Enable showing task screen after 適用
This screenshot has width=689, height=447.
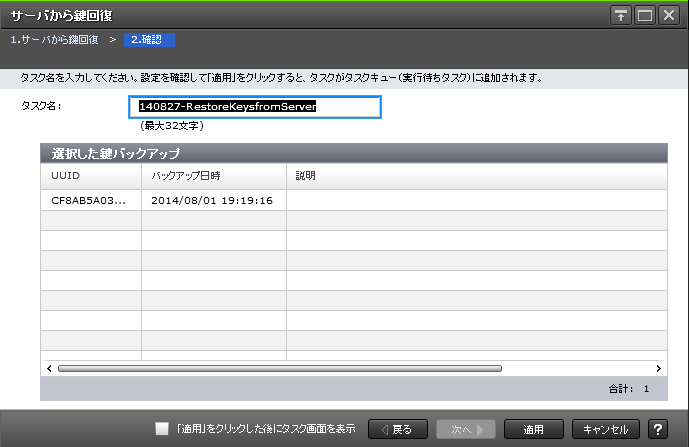click(162, 429)
